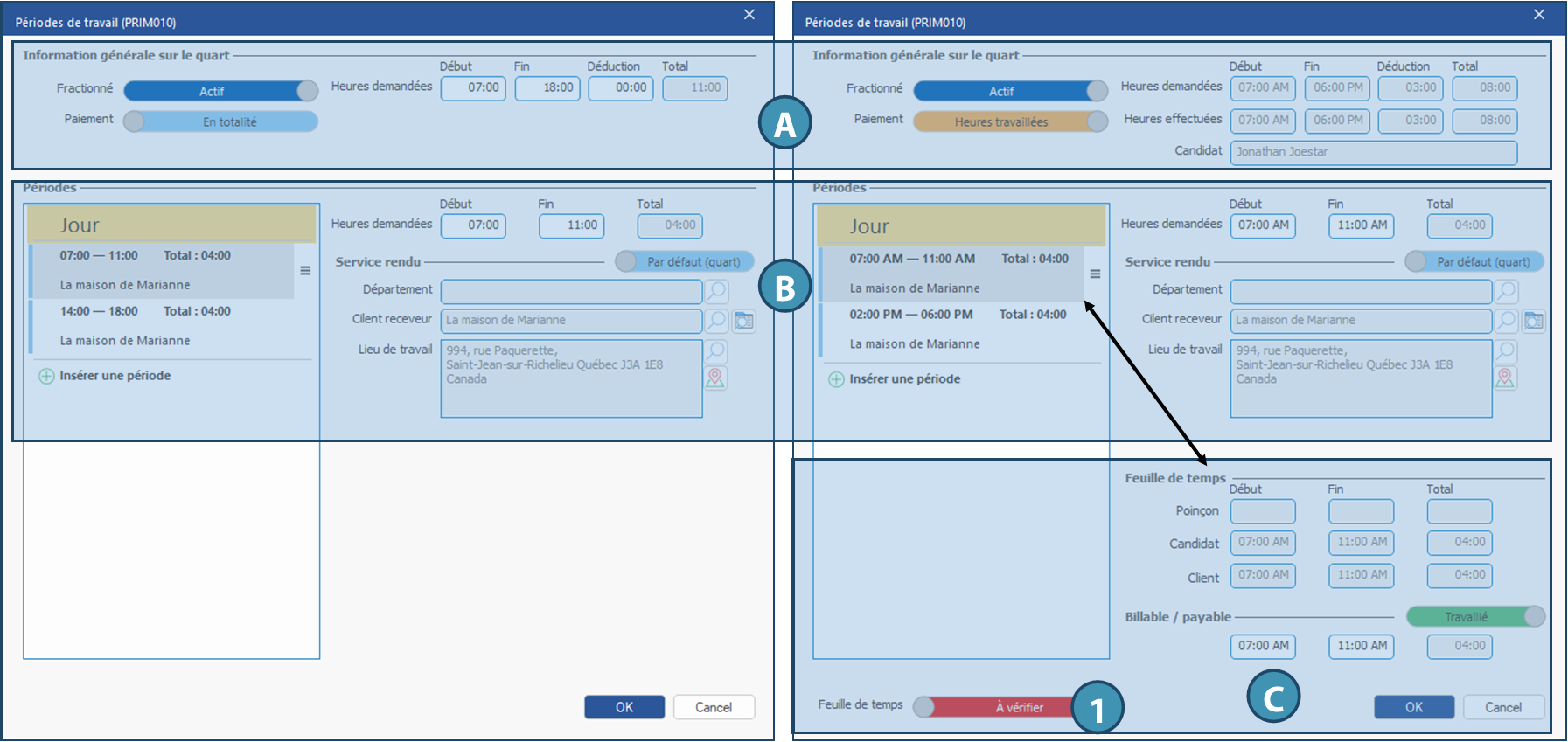
Task: Open Client receveur lookup in right dialog
Action: pos(1506,321)
